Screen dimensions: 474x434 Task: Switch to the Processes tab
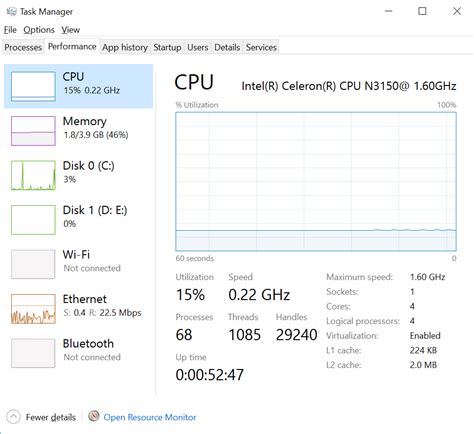(23, 47)
